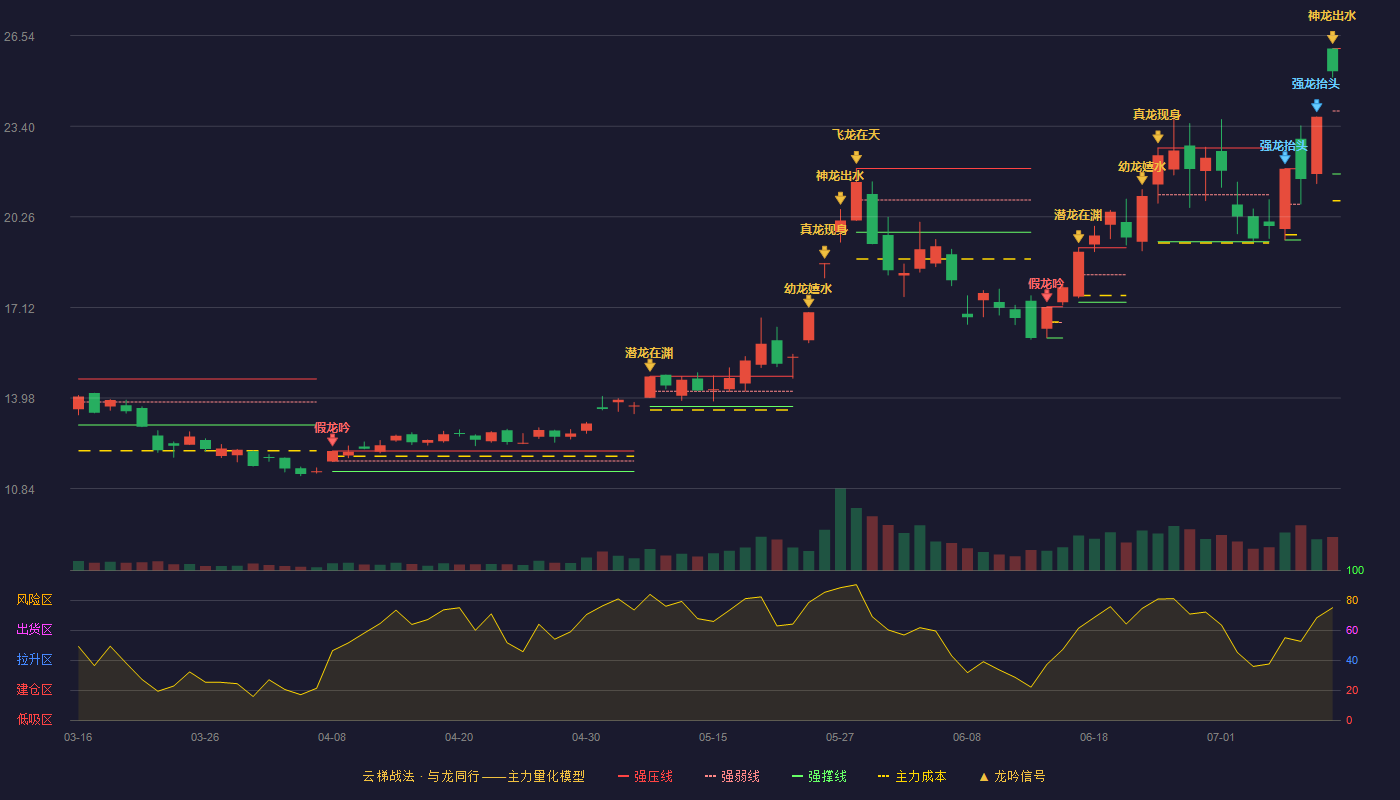Toggle the 强撑线 legend series
The width and height of the screenshot is (1400, 800).
819,776
